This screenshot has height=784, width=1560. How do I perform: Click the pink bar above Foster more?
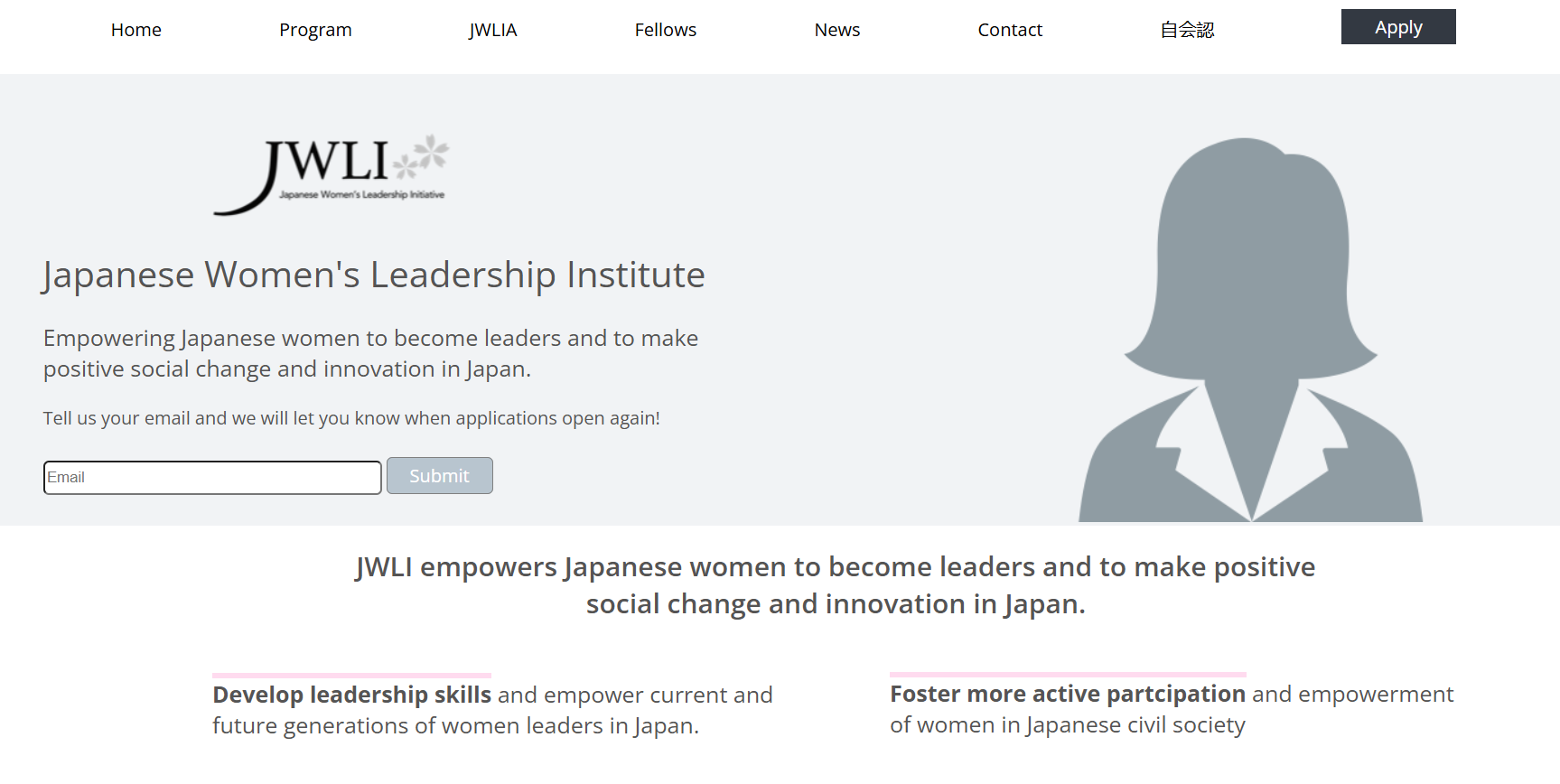[1067, 674]
